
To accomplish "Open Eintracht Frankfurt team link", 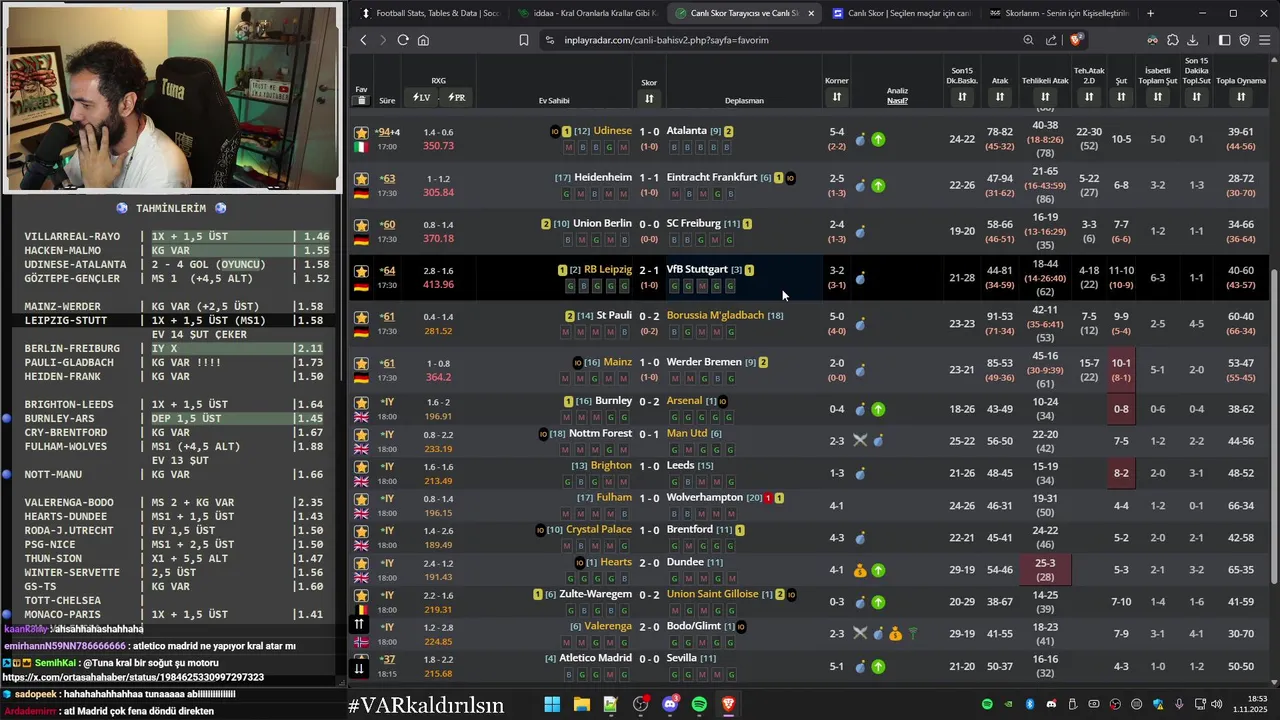I will point(712,178).
